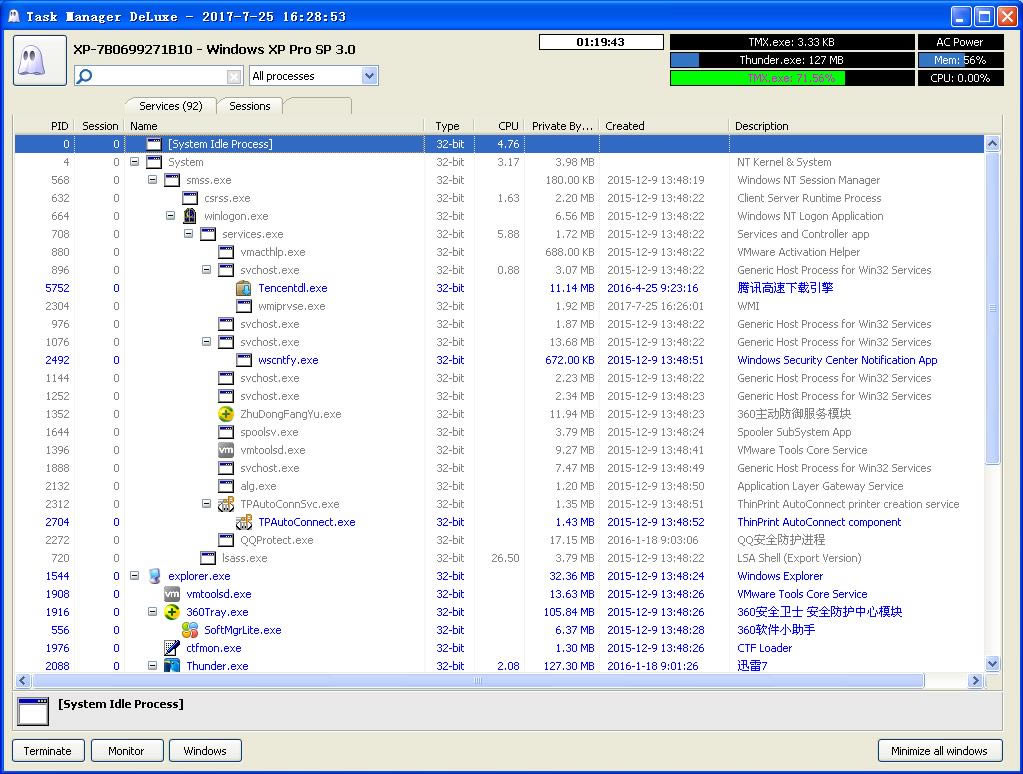Click the System Idle Process icon
This screenshot has width=1023, height=774.
pyautogui.click(x=154, y=144)
